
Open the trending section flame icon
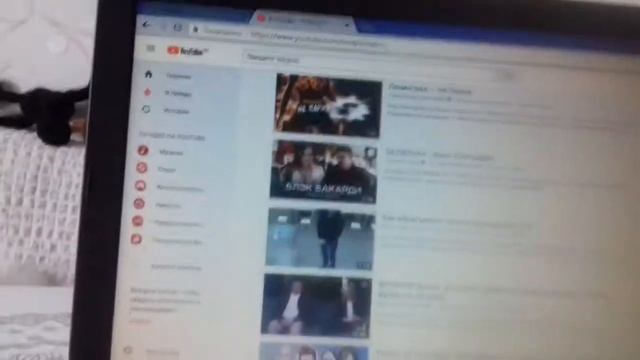147,92
